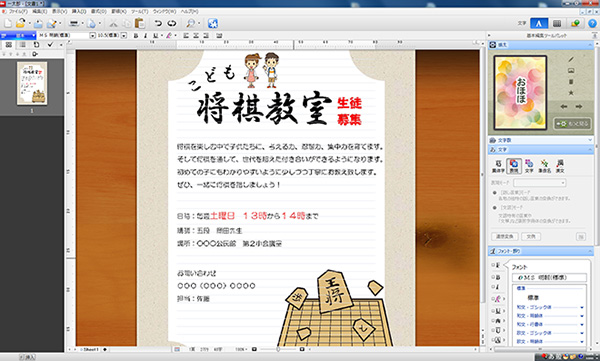Viewport: 600px width, 361px height.
Task: Click the scissors cut icon
Action: click(113, 23)
